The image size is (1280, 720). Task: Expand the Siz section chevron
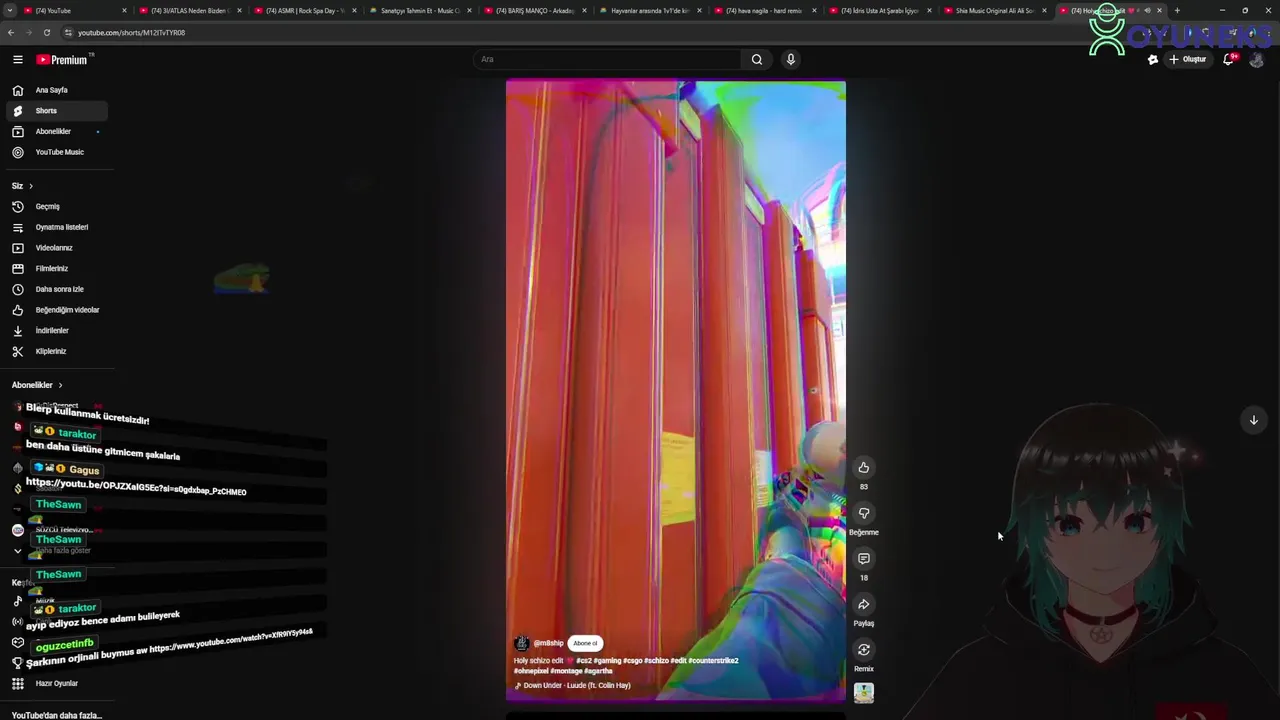click(x=30, y=186)
